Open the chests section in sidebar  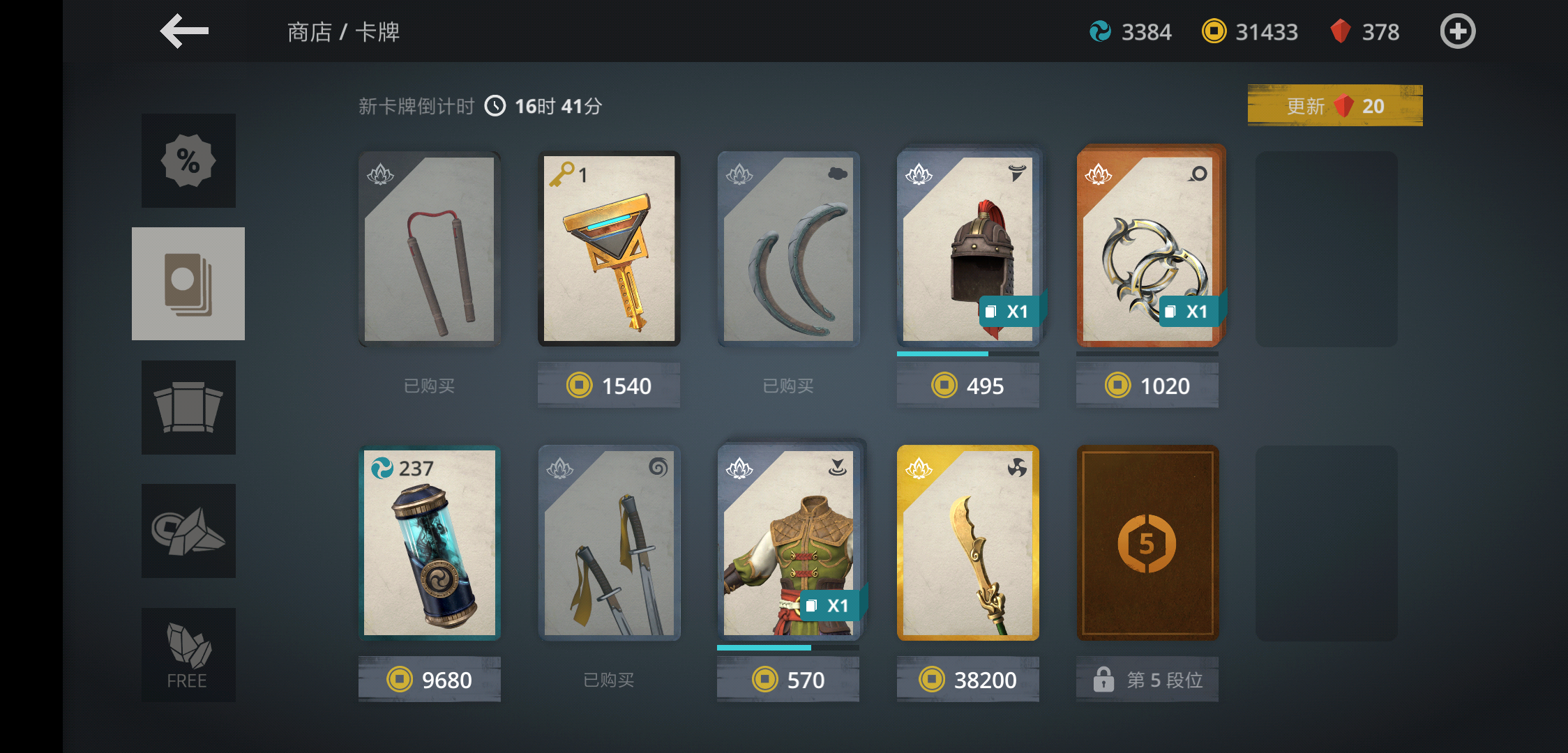coord(188,407)
